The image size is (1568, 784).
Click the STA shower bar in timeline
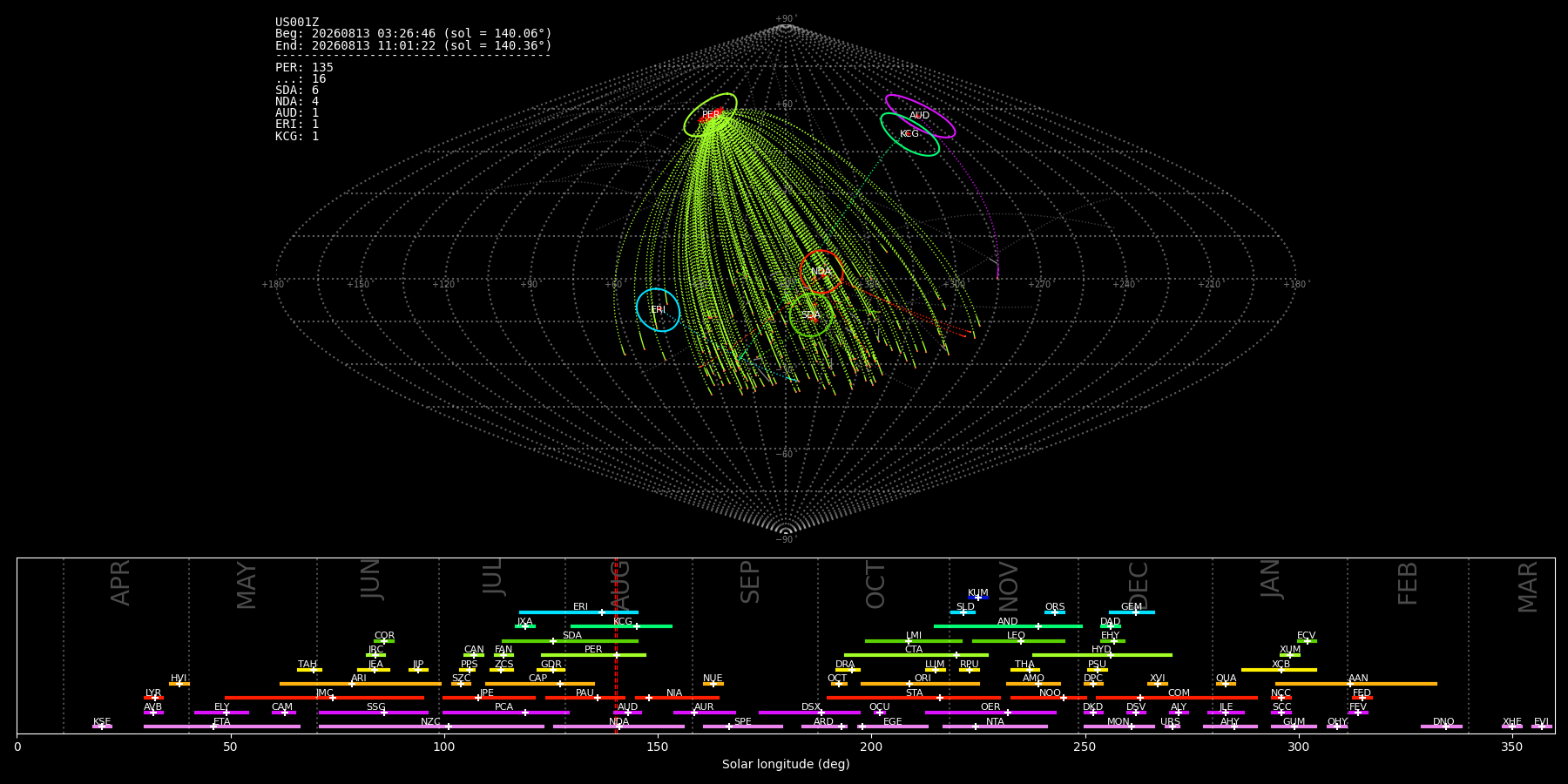click(914, 698)
